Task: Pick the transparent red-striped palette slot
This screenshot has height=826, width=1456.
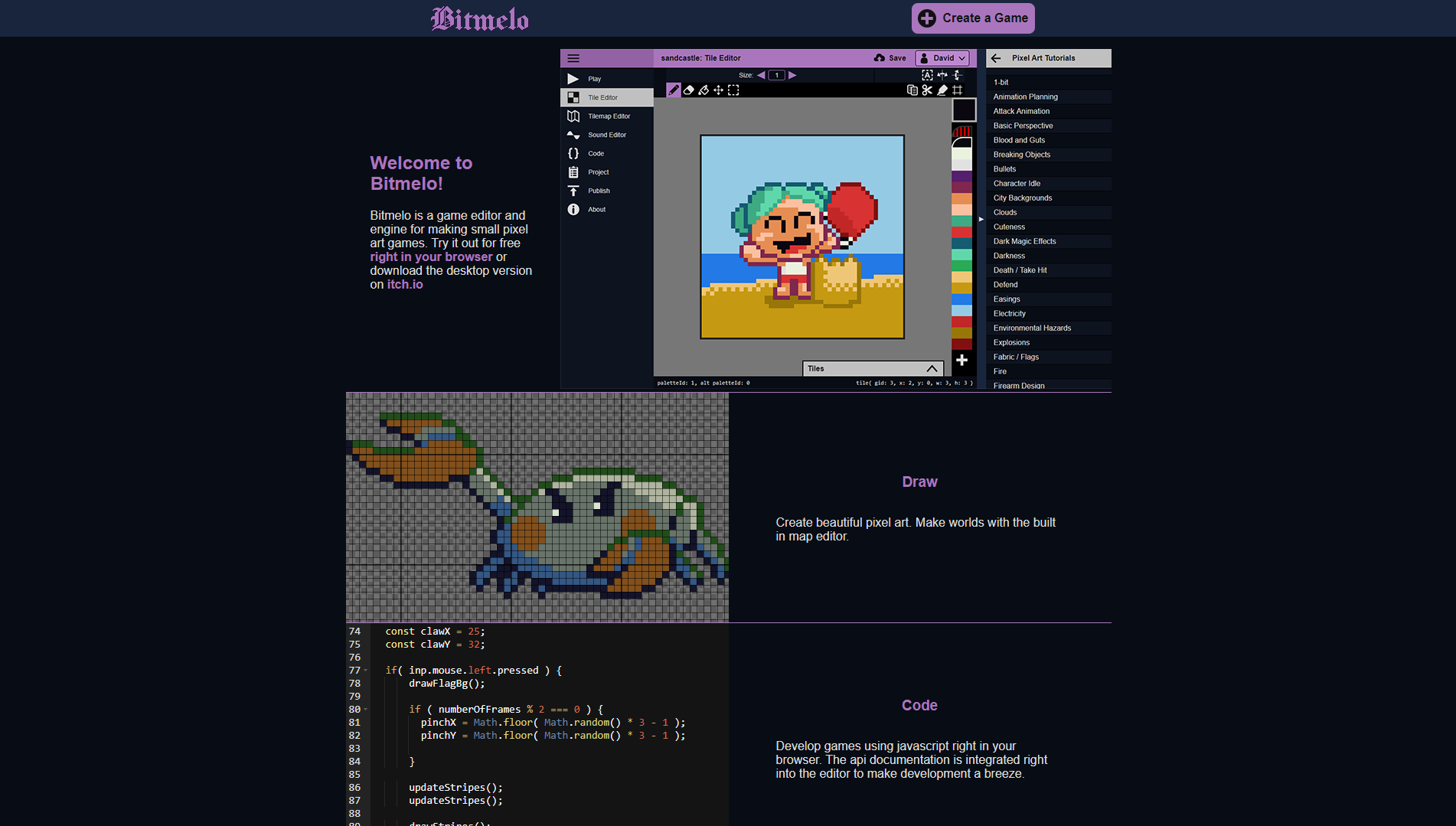Action: (962, 132)
